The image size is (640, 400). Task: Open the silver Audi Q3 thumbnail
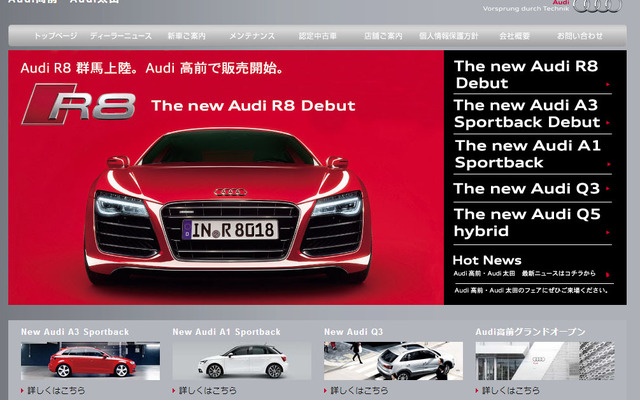point(393,361)
